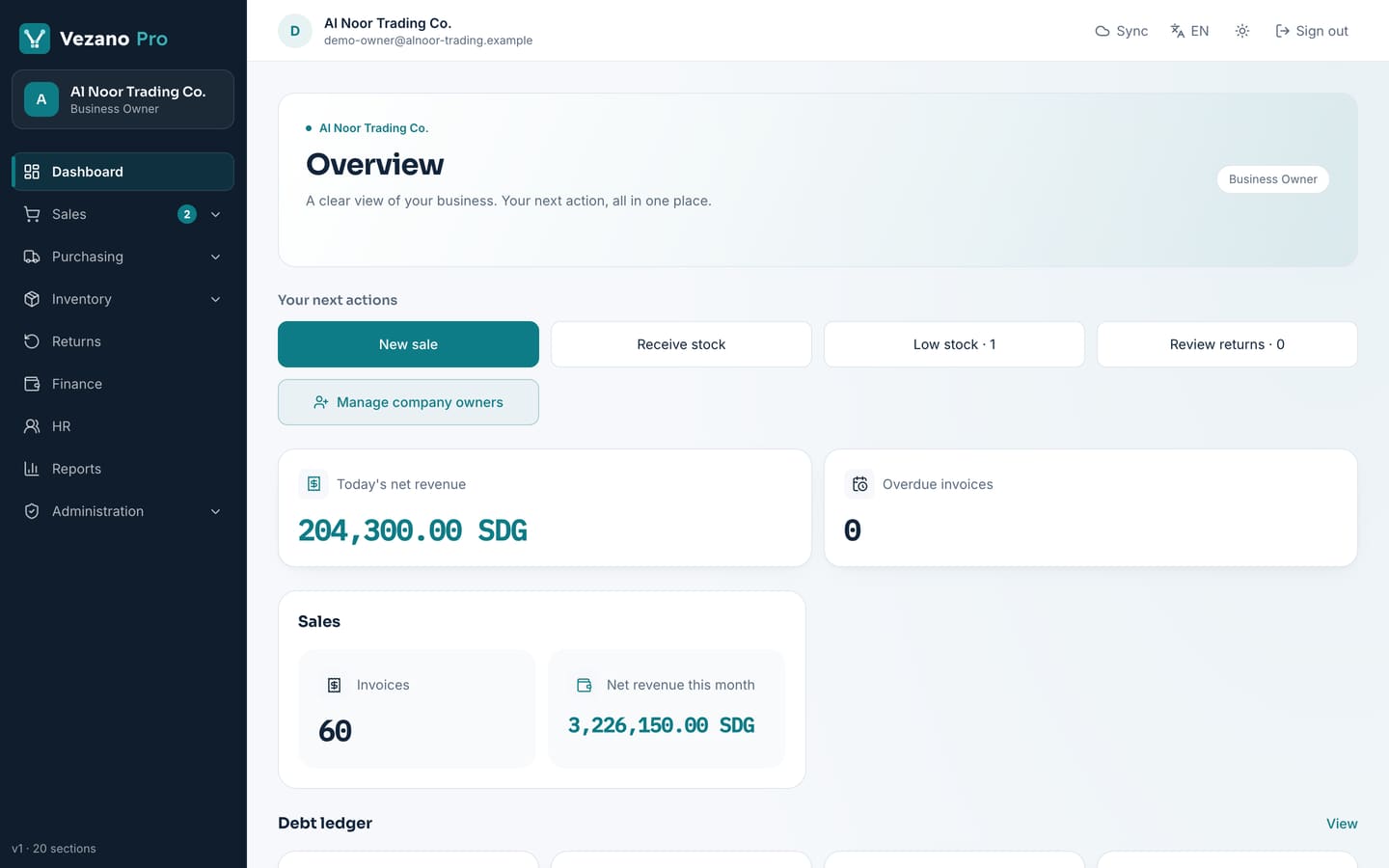Expand the Inventory menu chevron

(x=216, y=299)
